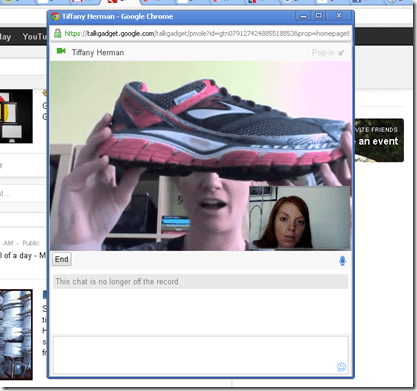Image resolution: width=417 pixels, height=391 pixels.
Task: Click the Chrome logo in the title bar
Action: click(55, 16)
